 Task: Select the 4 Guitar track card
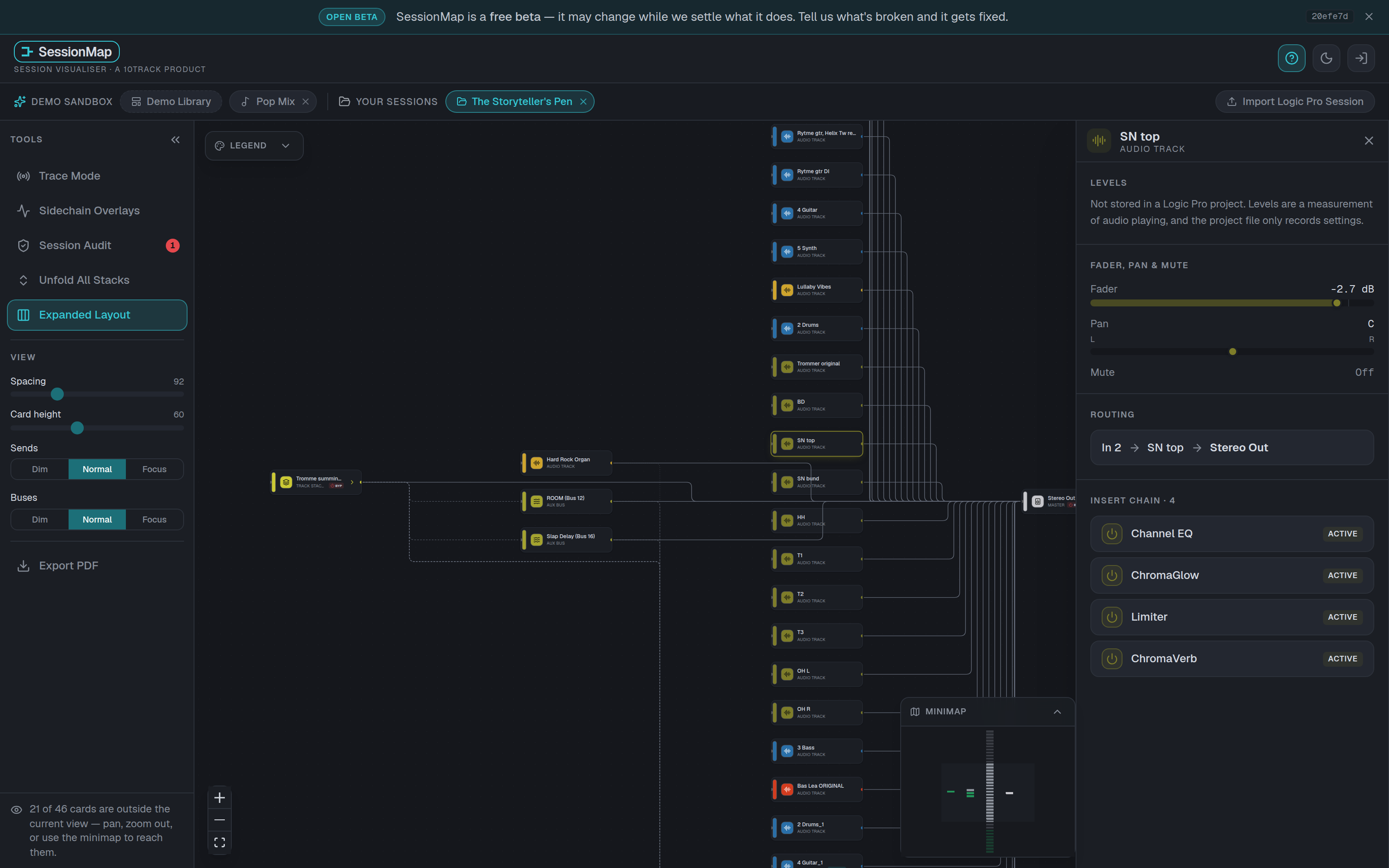[x=816, y=214]
